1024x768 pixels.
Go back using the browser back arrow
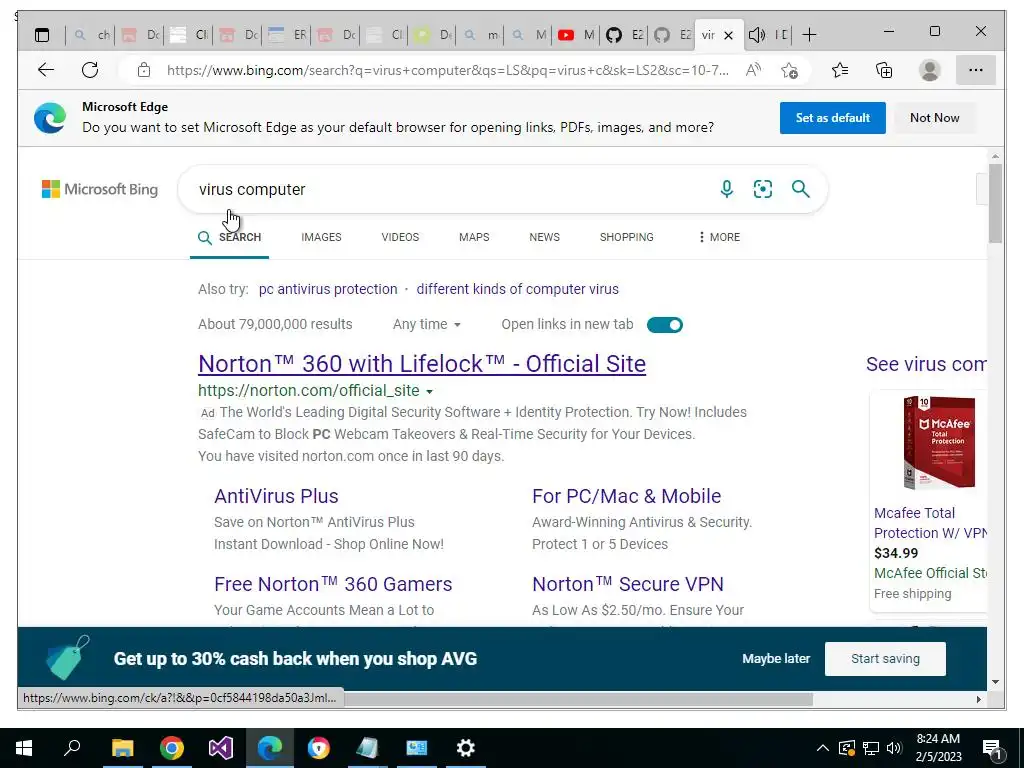(x=46, y=70)
